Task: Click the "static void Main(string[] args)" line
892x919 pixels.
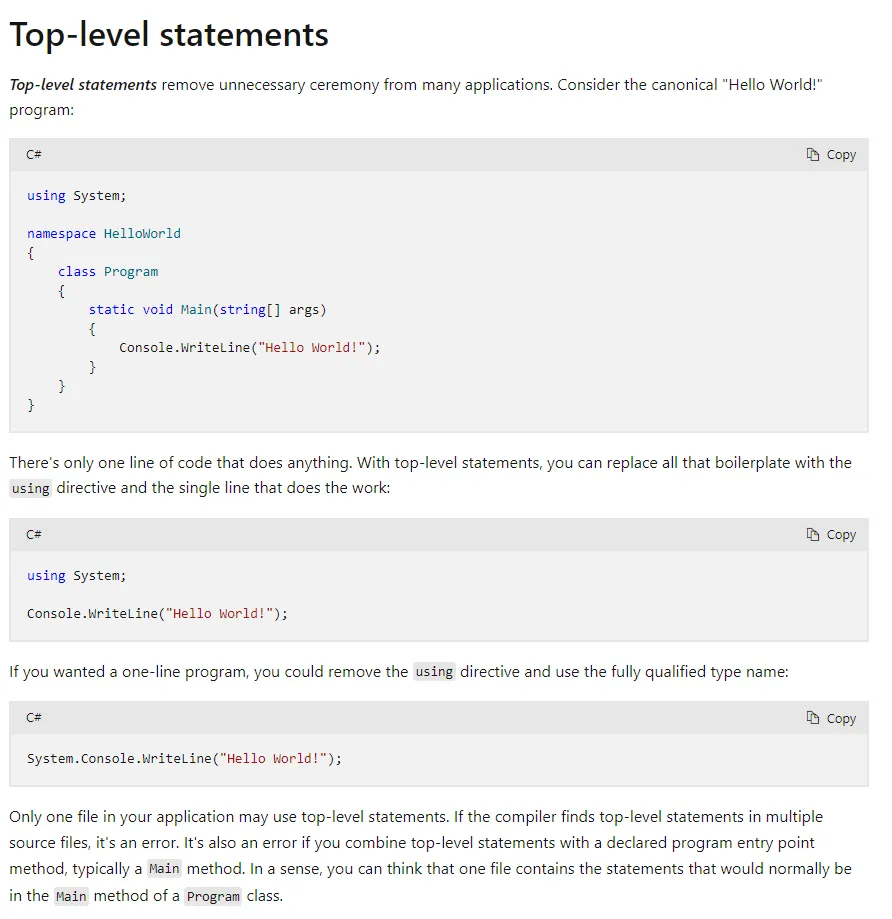Action: pyautogui.click(x=207, y=310)
